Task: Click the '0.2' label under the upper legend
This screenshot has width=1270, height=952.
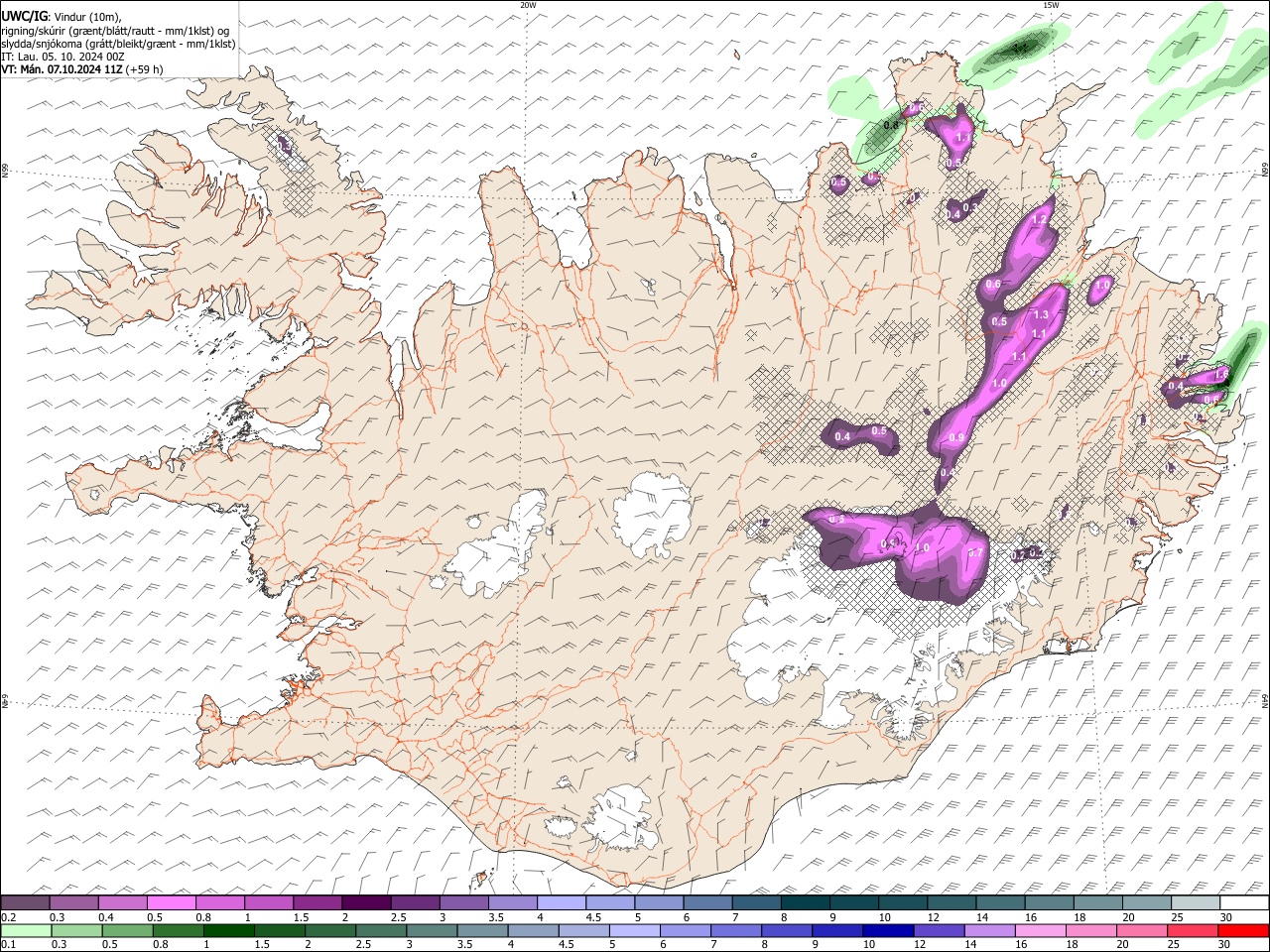Action: (10, 917)
